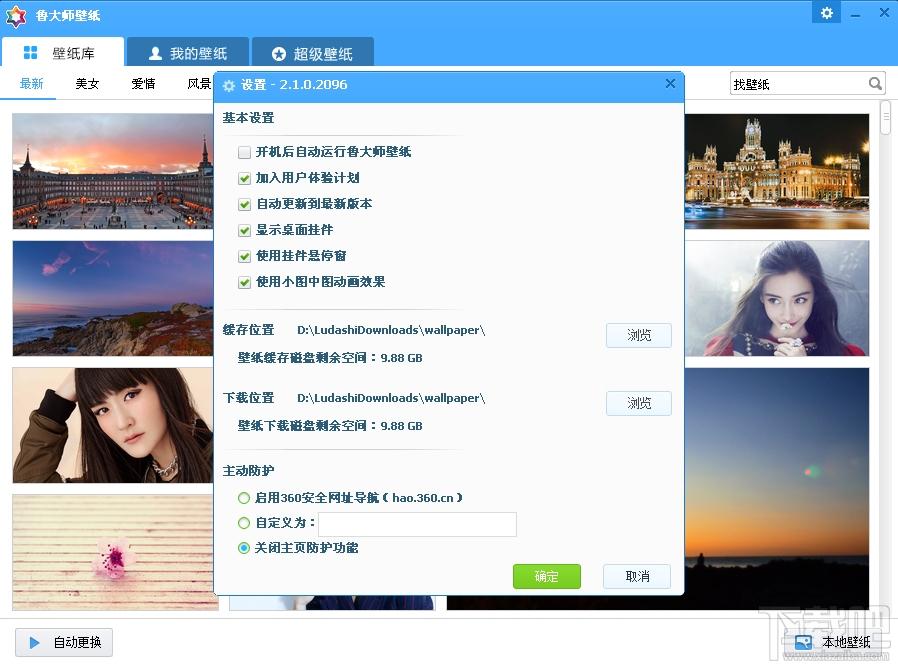The image size is (898, 666).
Task: Select the 自定义为 radio button
Action: coord(244,523)
